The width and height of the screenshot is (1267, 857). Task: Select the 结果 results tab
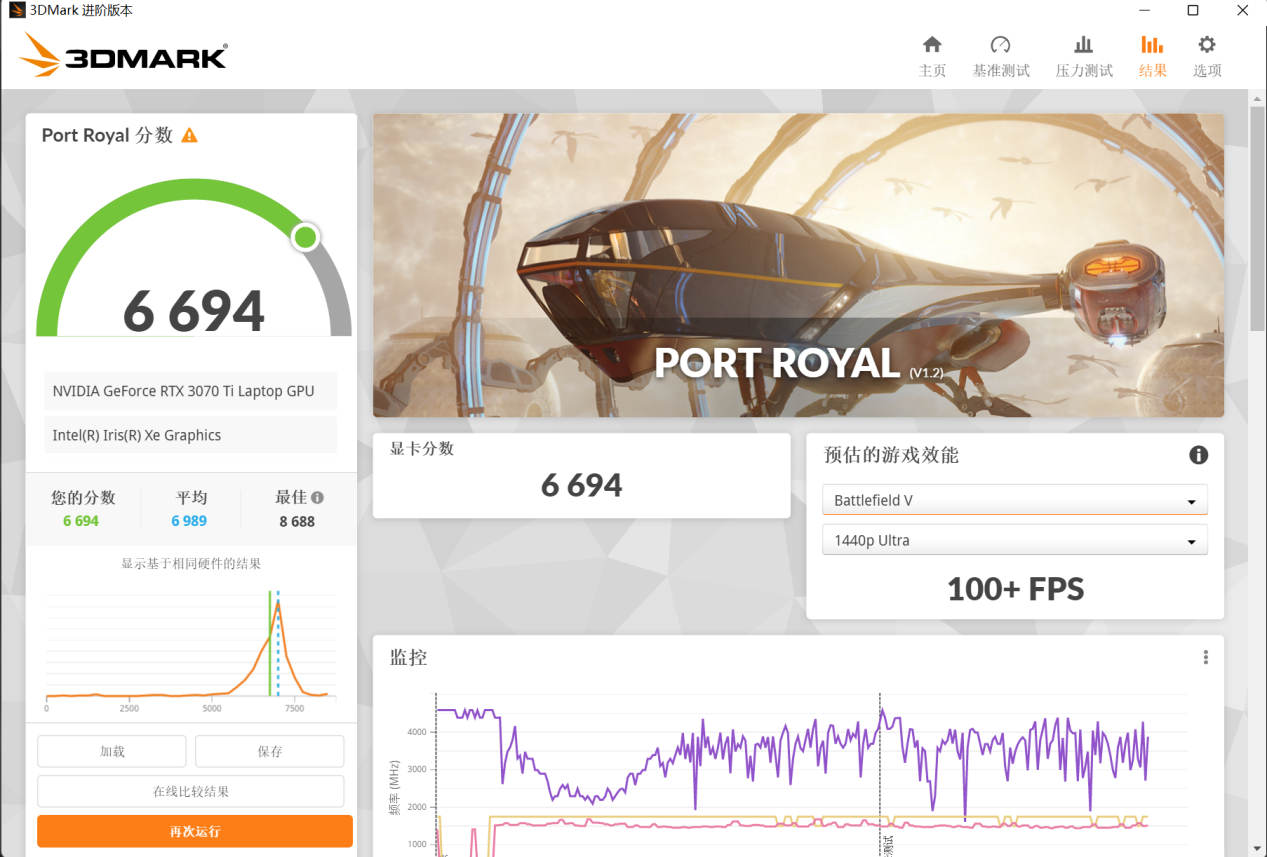point(1152,56)
